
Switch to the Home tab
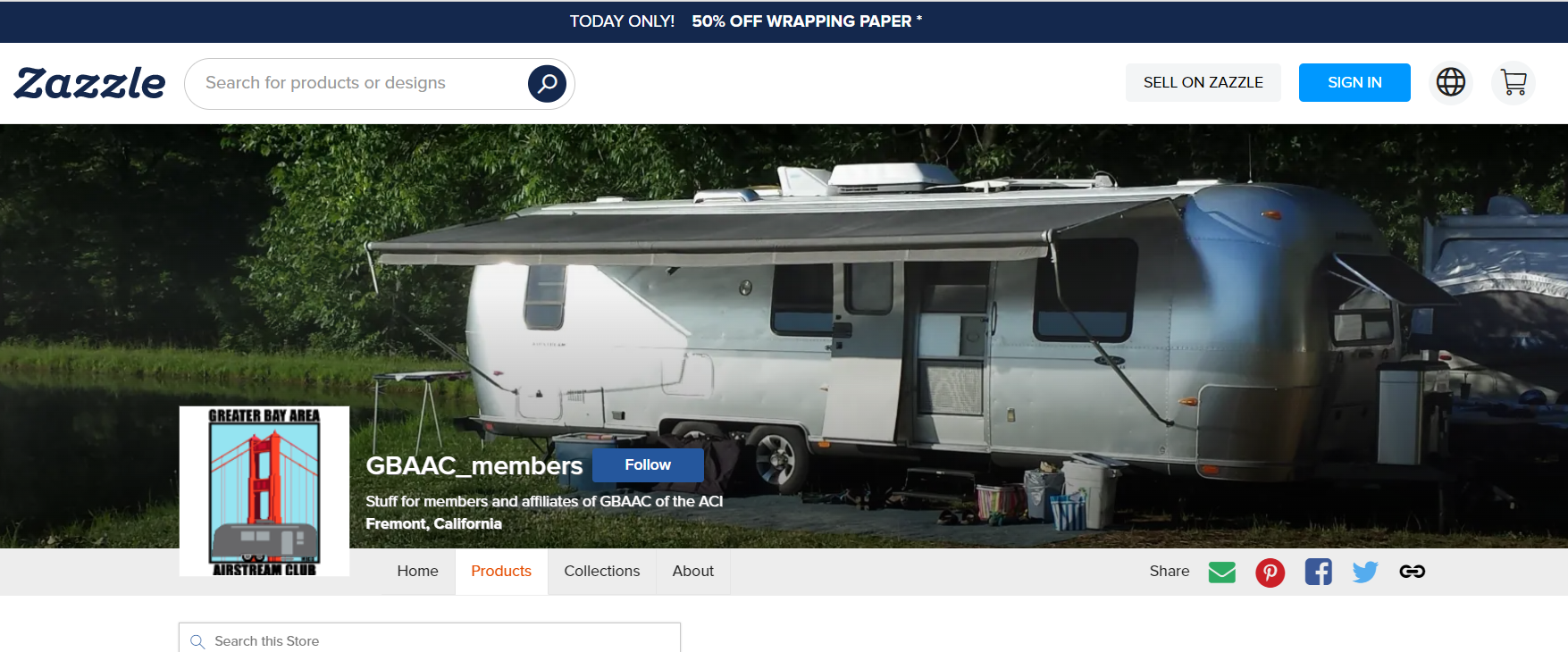click(x=417, y=572)
